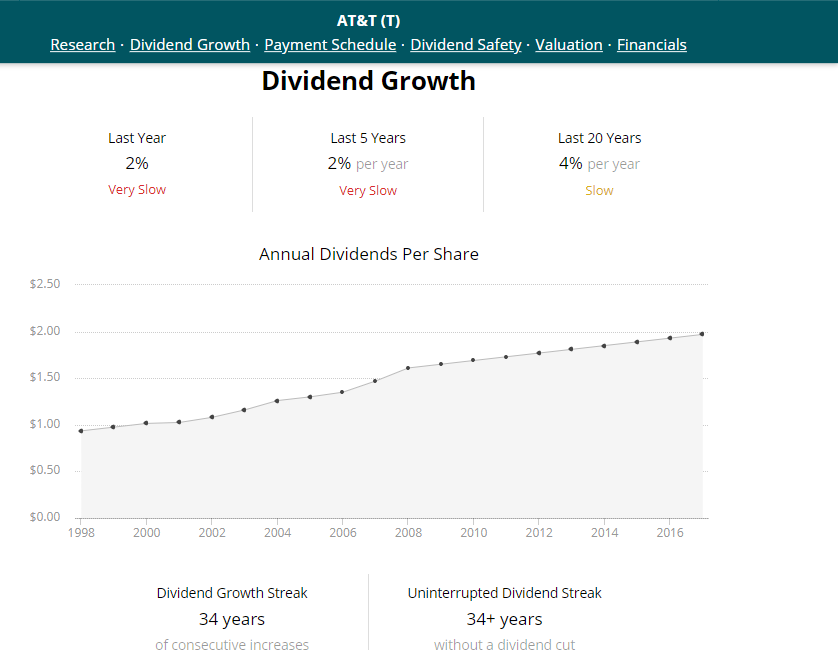Click the Dividend Growth Streak label
Image resolution: width=838 pixels, height=650 pixels.
[232, 593]
